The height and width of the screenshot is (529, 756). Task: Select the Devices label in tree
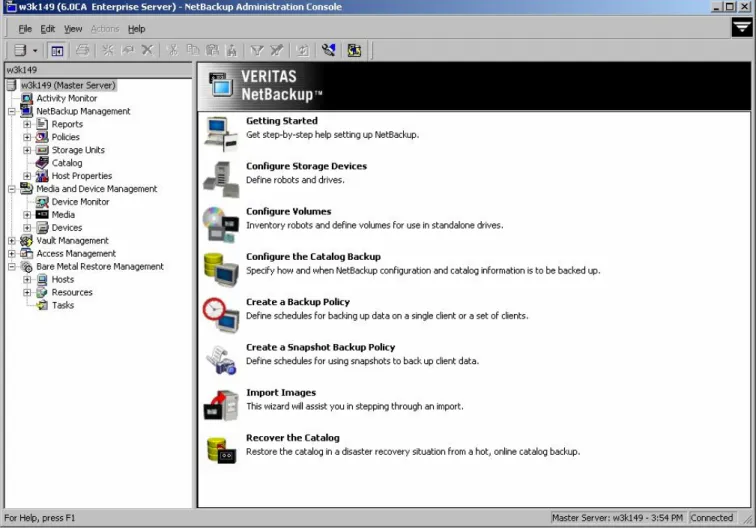pyautogui.click(x=67, y=228)
